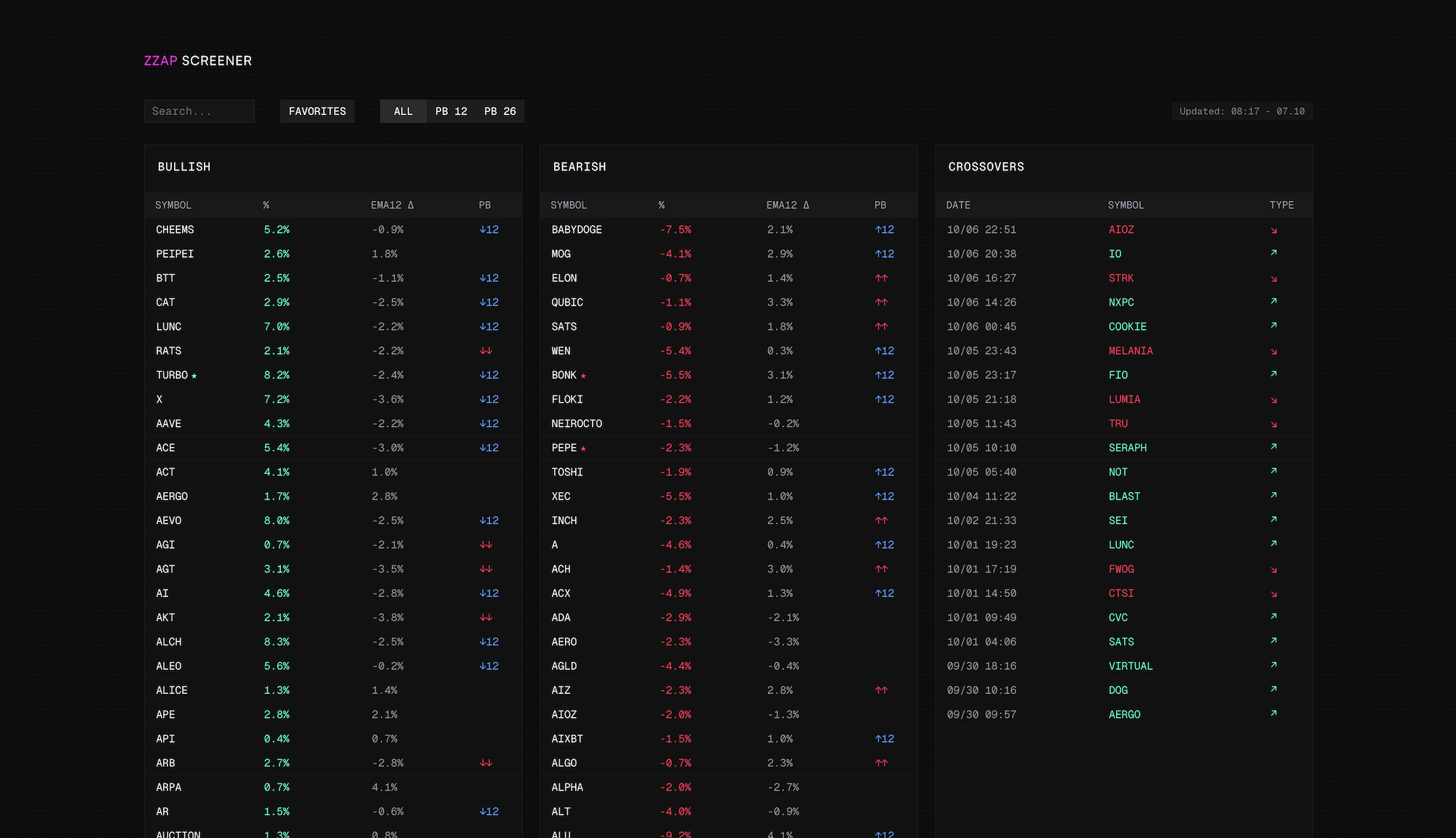Select the ALL filter tab
Screen dimensions: 1456x838
(403, 111)
